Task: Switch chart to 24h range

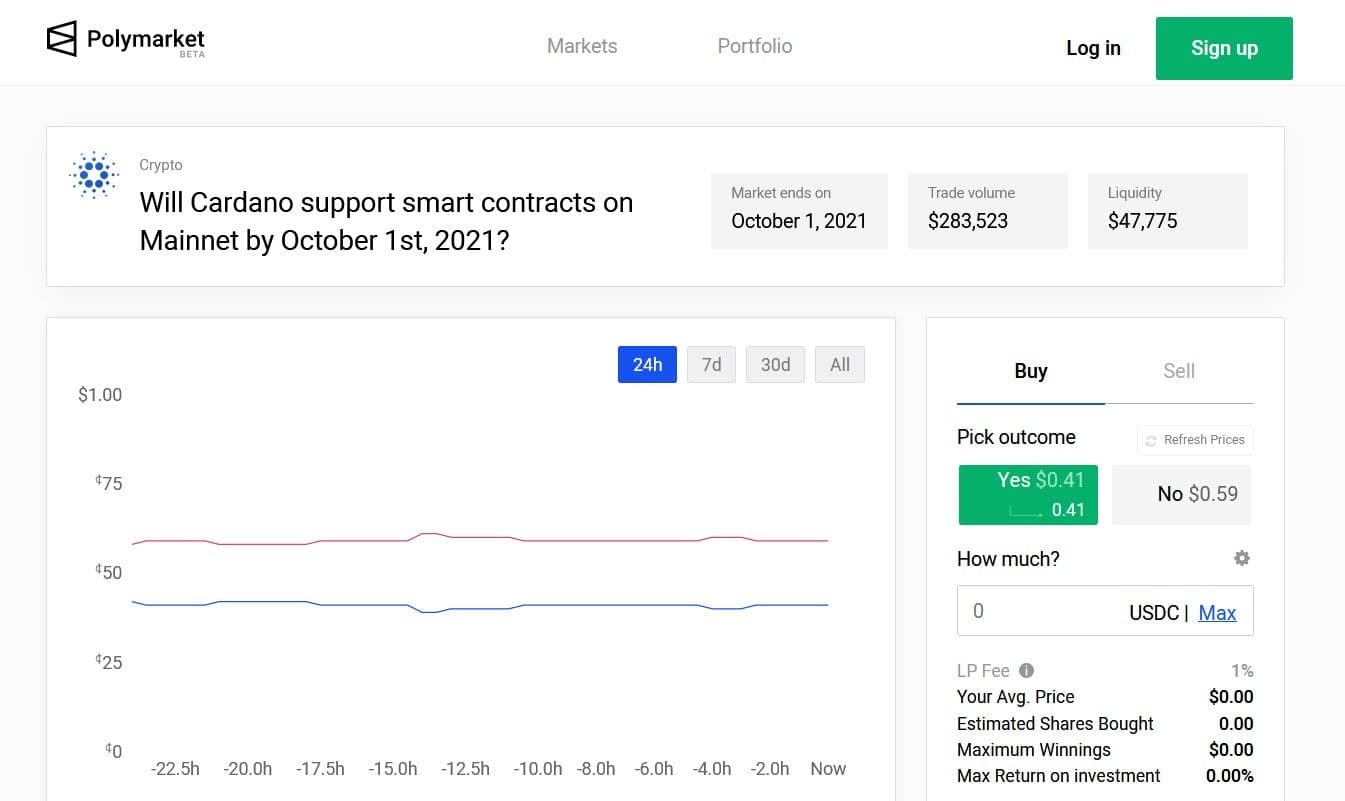Action: pyautogui.click(x=647, y=365)
